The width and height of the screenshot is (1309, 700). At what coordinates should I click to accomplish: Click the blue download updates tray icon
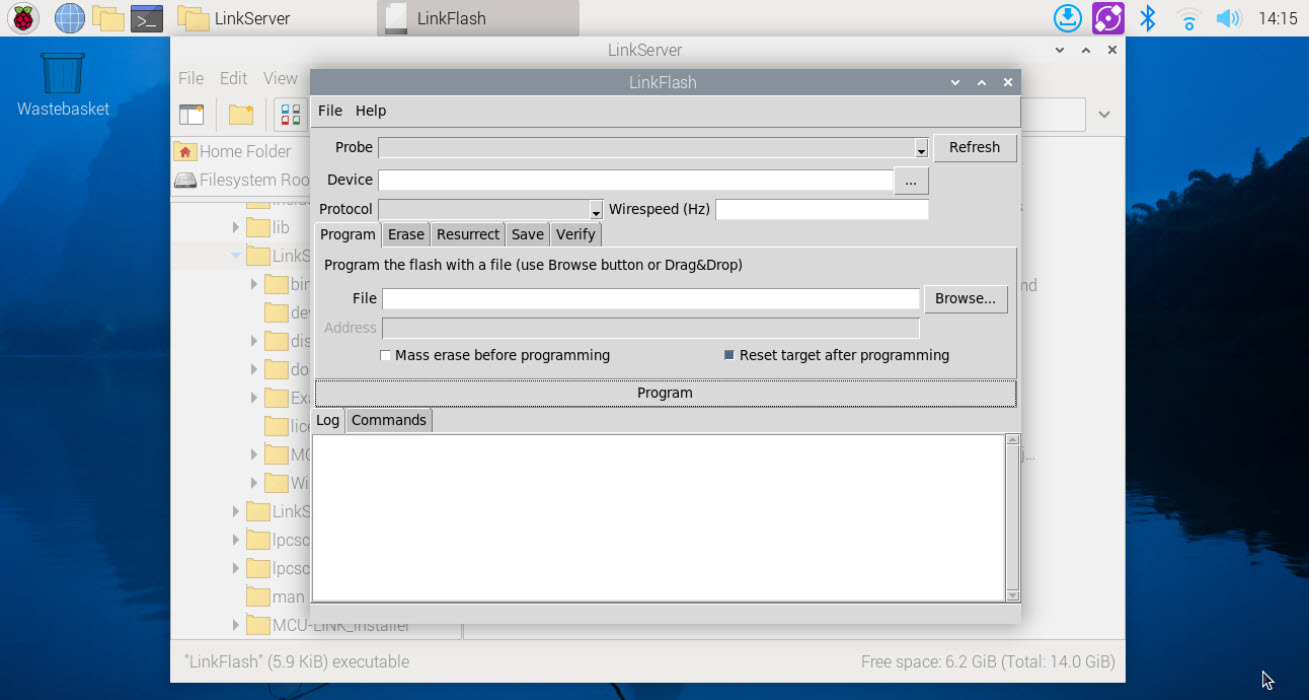pos(1068,18)
